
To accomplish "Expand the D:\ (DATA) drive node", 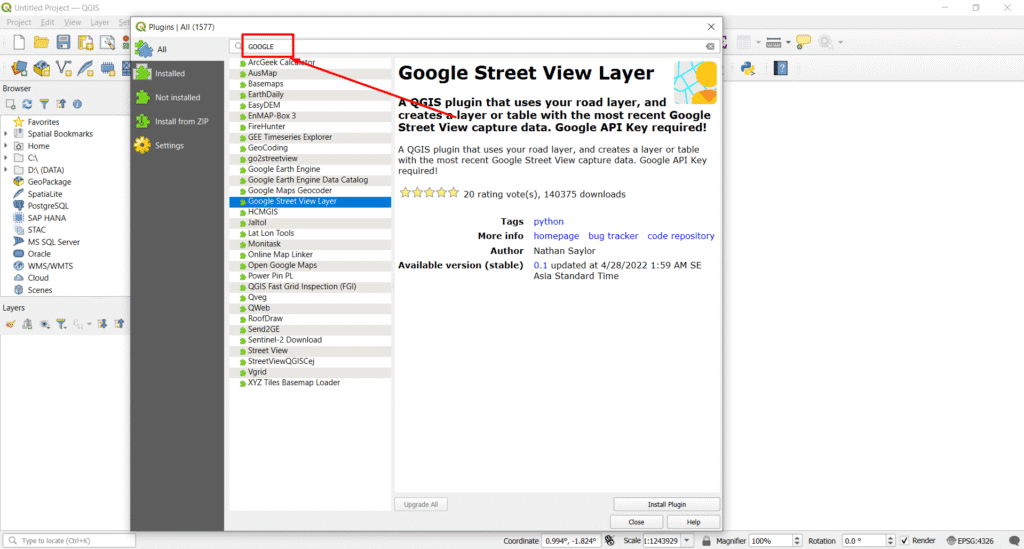I will coord(6,170).
